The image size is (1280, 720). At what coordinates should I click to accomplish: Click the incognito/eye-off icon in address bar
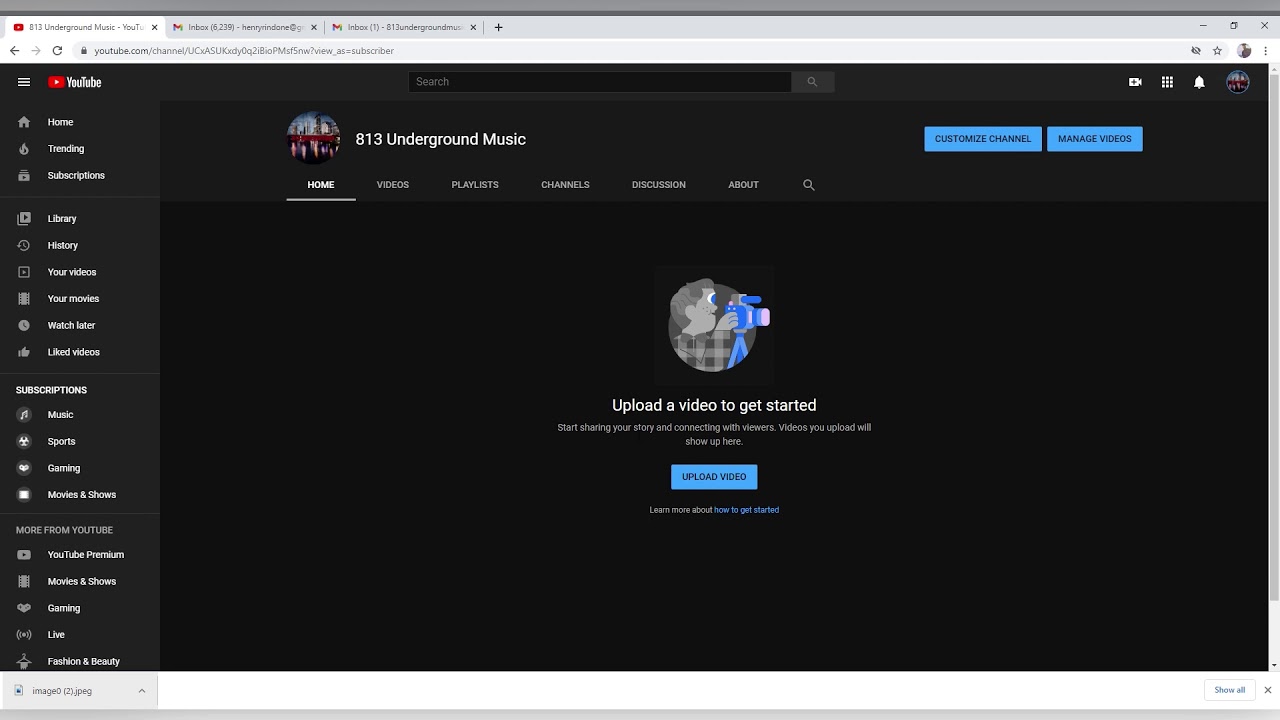(x=1196, y=51)
